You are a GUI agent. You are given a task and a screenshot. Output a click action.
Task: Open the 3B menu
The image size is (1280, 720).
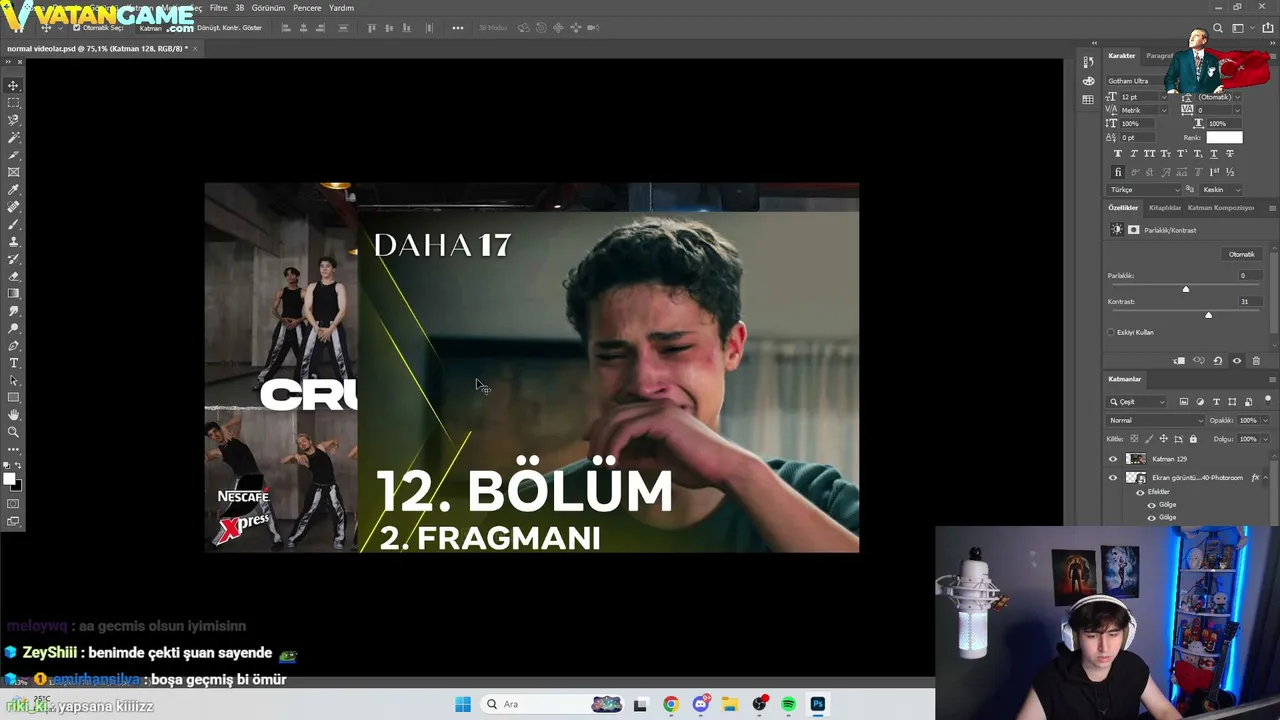tap(240, 8)
